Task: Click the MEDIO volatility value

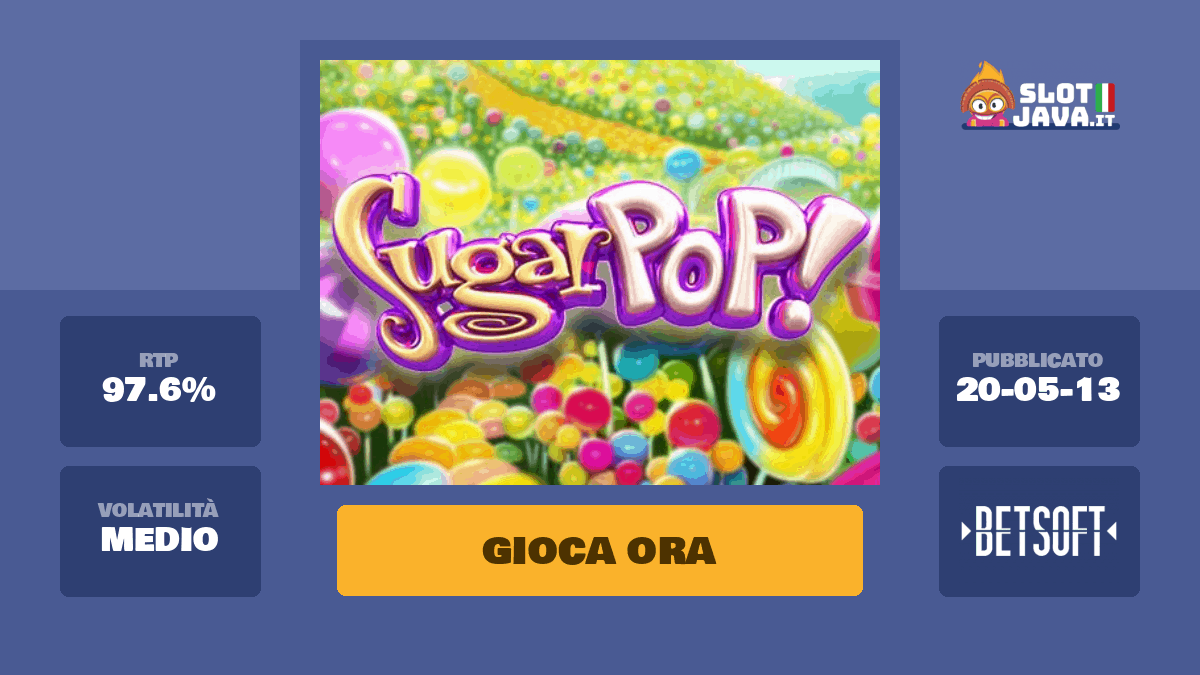Action: click(160, 540)
